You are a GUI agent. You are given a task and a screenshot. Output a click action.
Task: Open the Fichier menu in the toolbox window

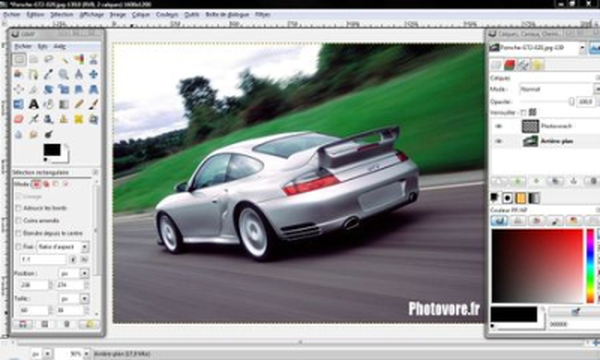(23, 46)
